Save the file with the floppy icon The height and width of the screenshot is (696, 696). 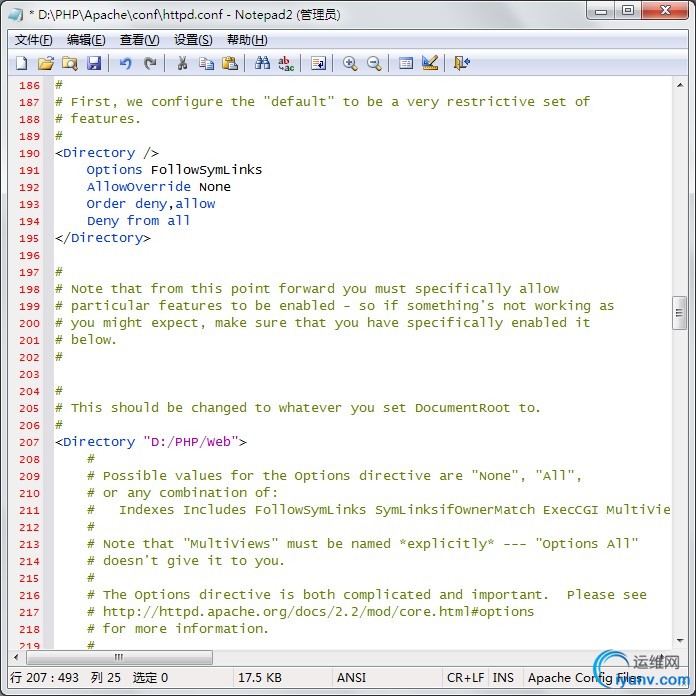[94, 63]
